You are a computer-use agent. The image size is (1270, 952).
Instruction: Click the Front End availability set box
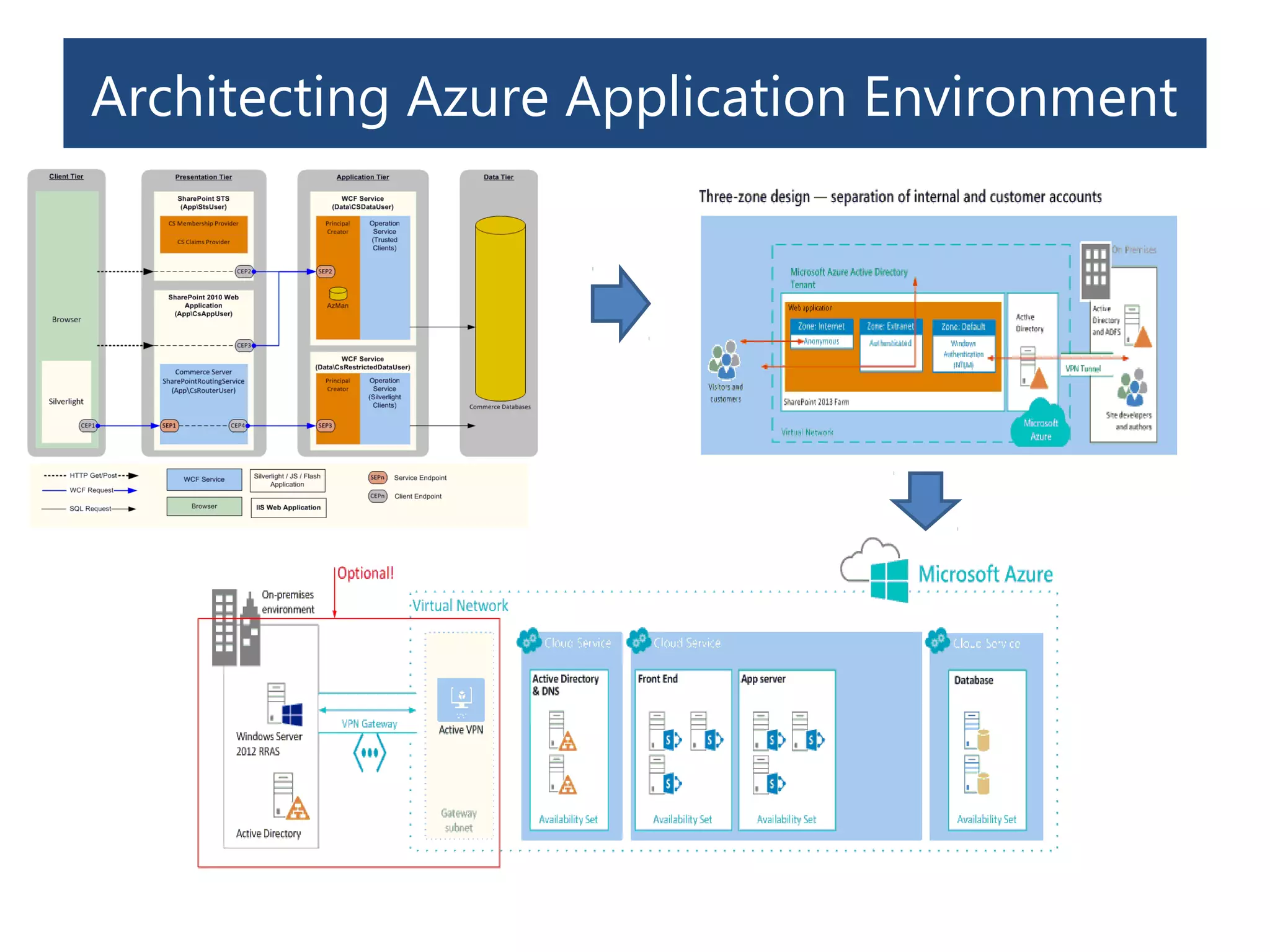coord(683,750)
